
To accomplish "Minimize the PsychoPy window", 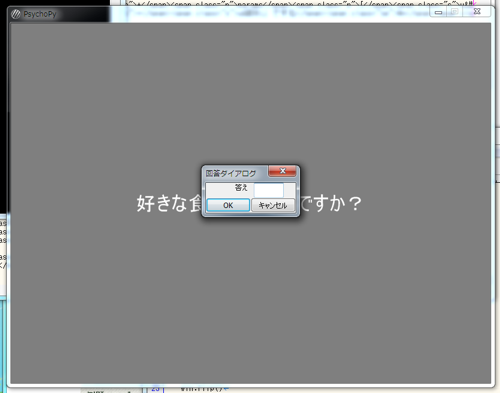I will pos(438,12).
